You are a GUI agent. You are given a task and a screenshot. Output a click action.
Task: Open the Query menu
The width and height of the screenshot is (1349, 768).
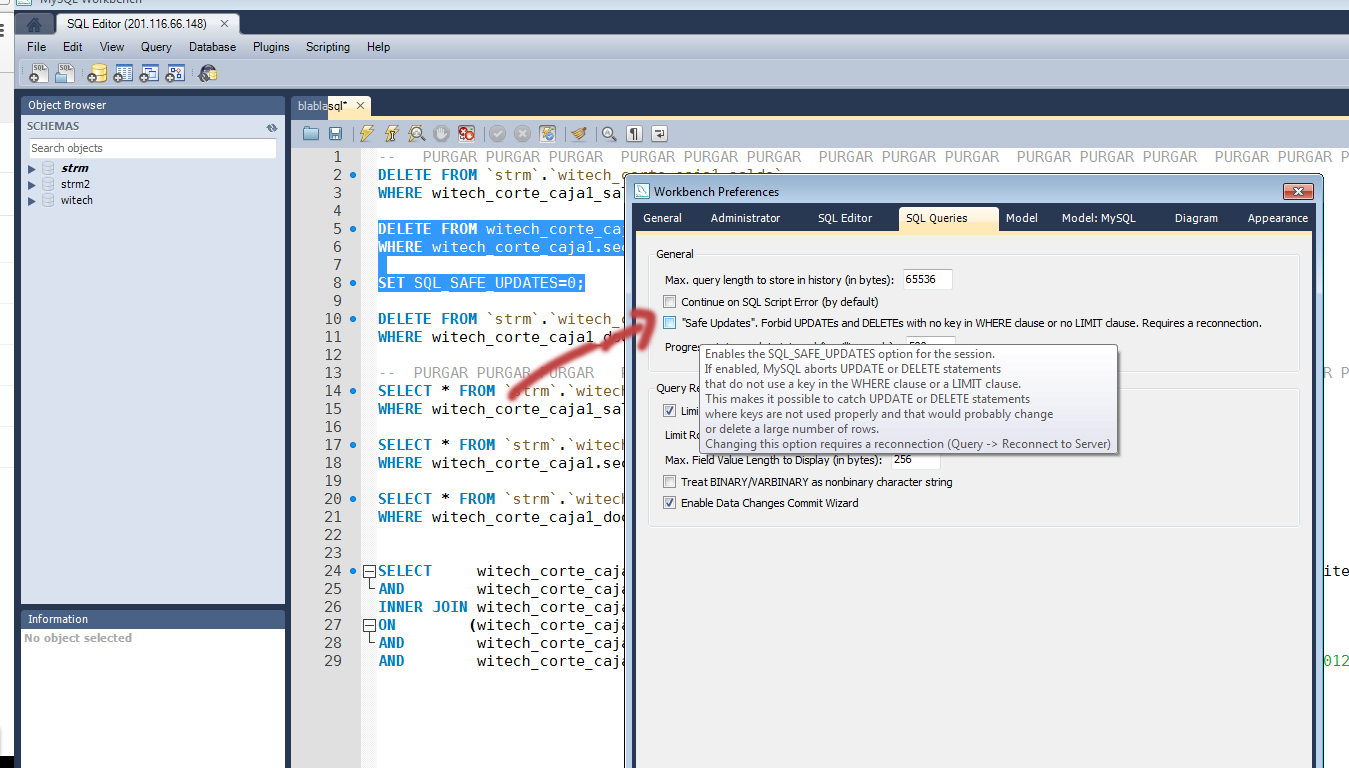(x=156, y=47)
